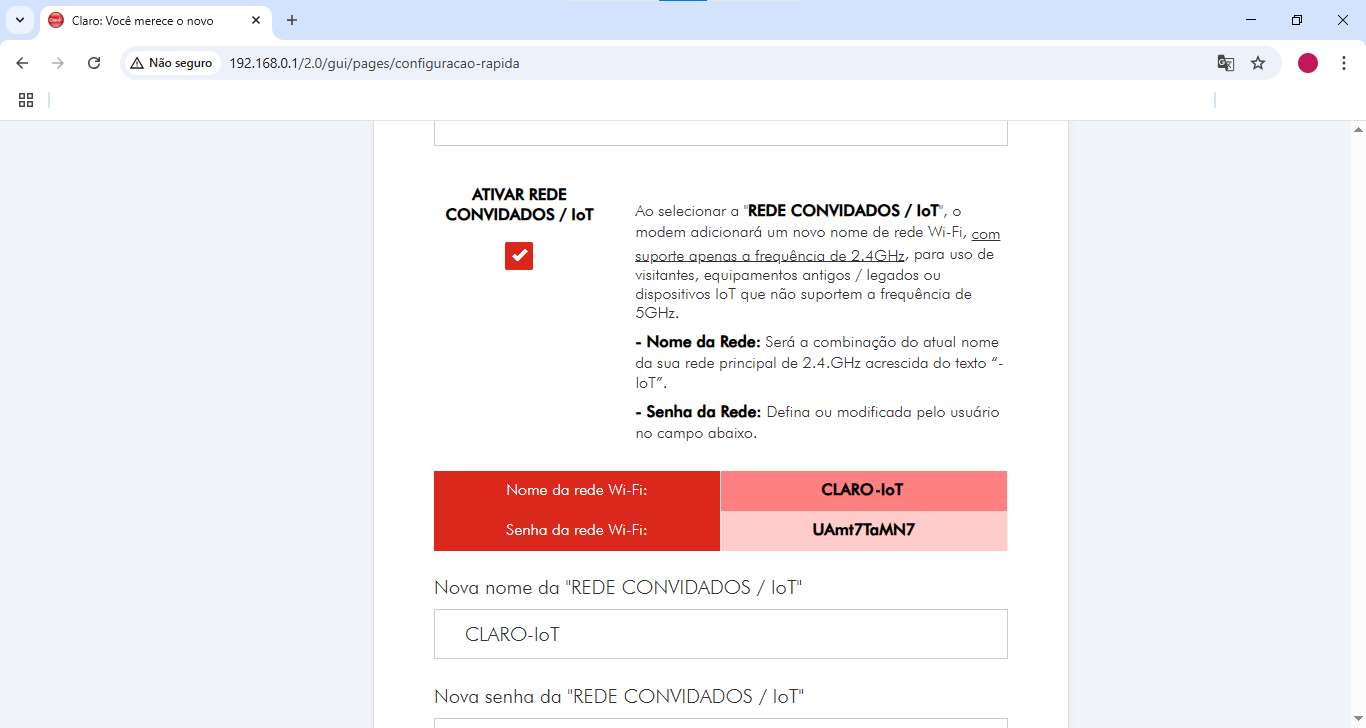This screenshot has width=1366, height=728.
Task: Reload the router configuration page
Action: point(94,63)
